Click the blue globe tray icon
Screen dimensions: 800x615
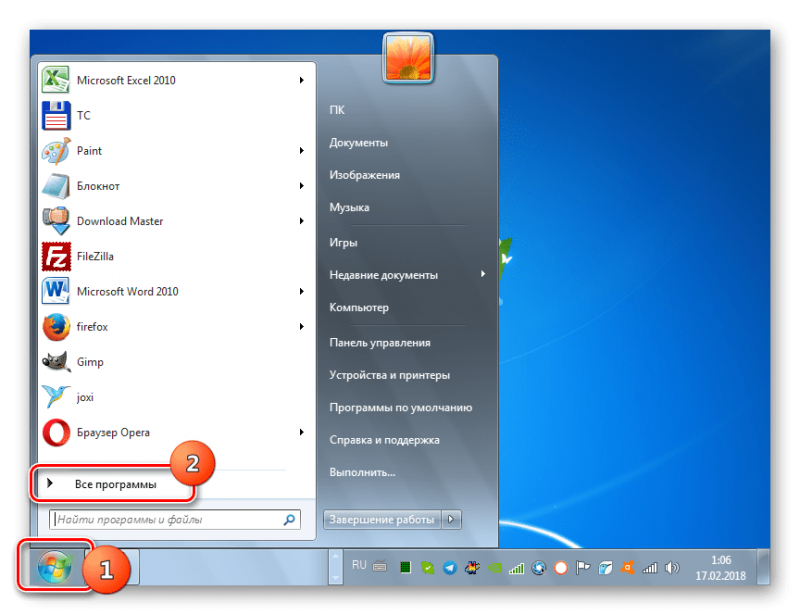point(539,568)
